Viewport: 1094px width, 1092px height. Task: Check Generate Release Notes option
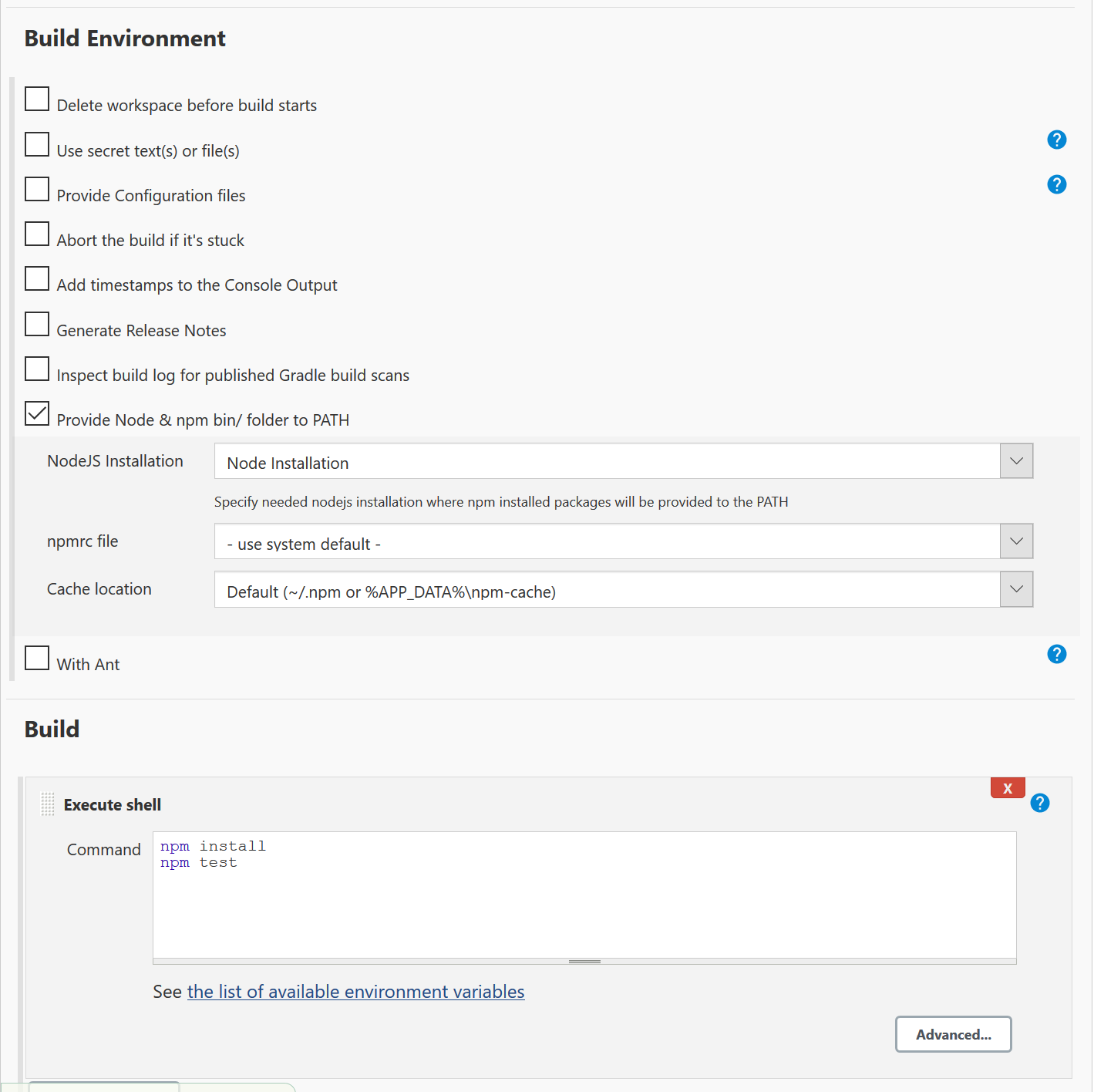(37, 324)
